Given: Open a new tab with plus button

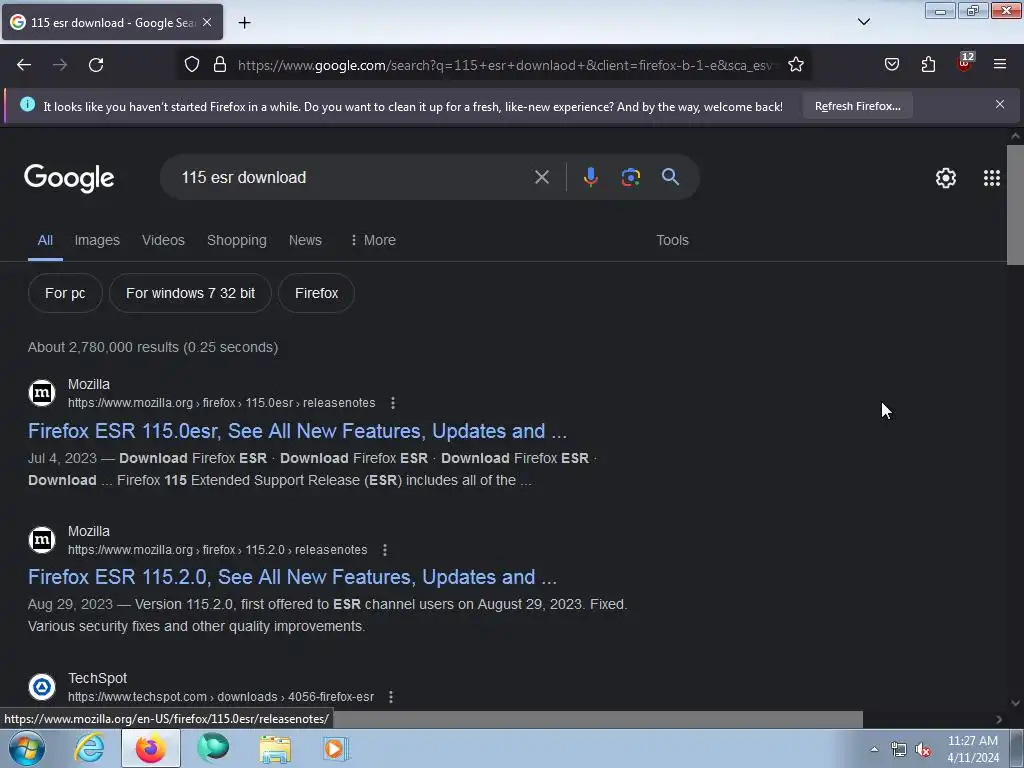Looking at the screenshot, I should pyautogui.click(x=244, y=23).
